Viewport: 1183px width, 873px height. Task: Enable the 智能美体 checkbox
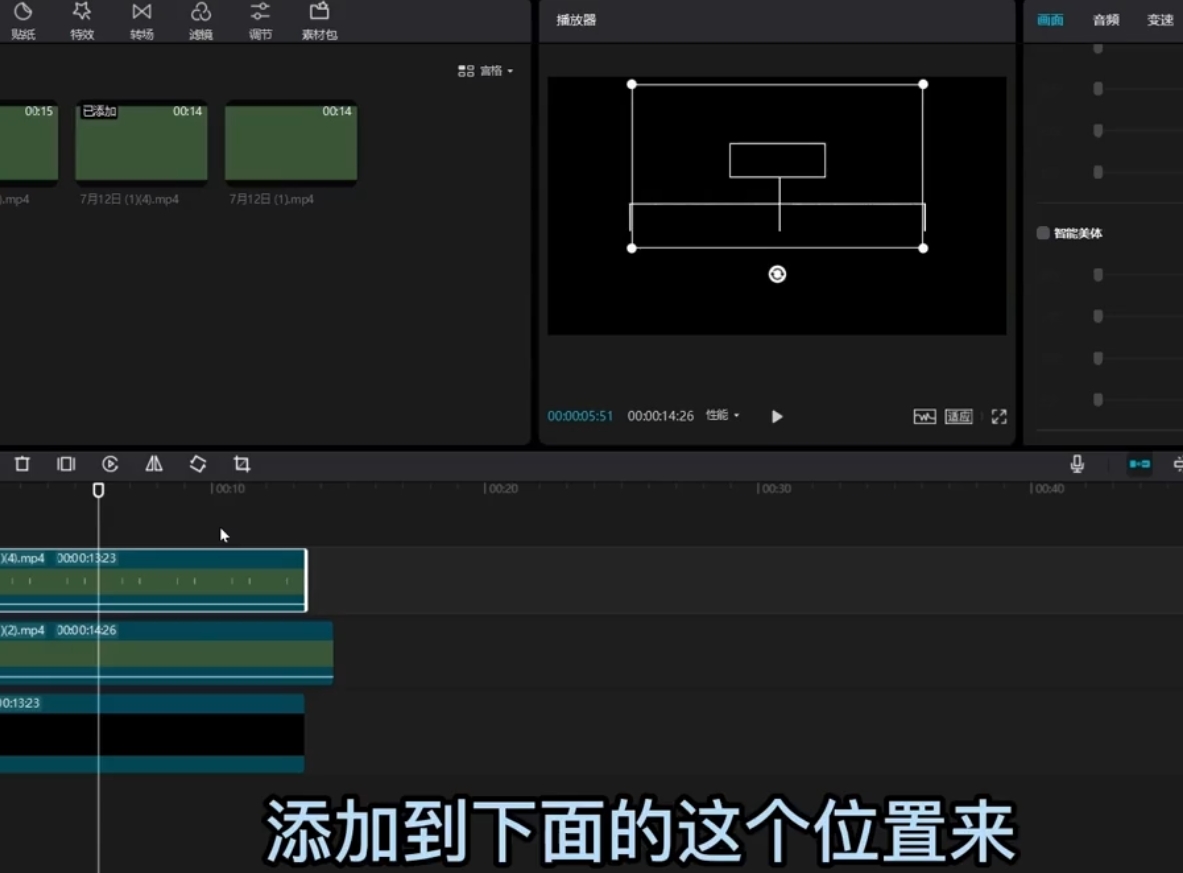coord(1043,233)
